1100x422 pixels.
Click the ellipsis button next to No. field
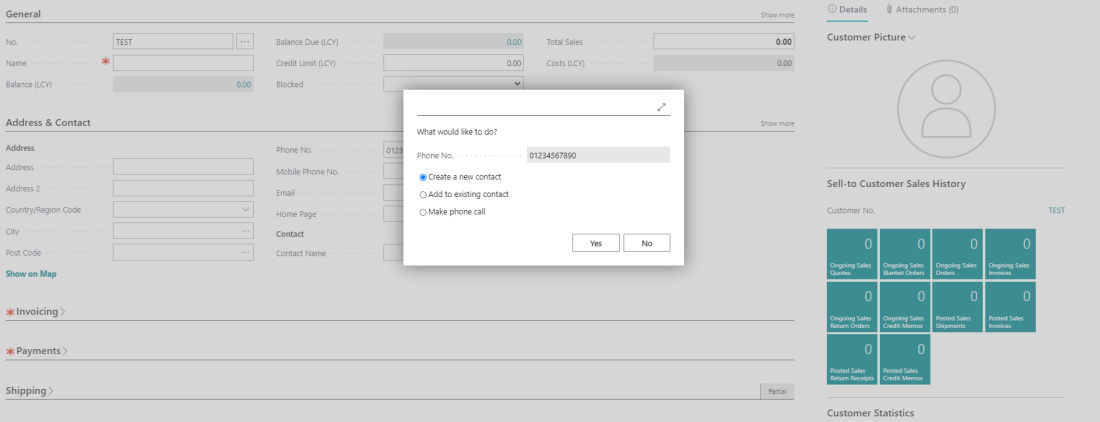click(245, 42)
